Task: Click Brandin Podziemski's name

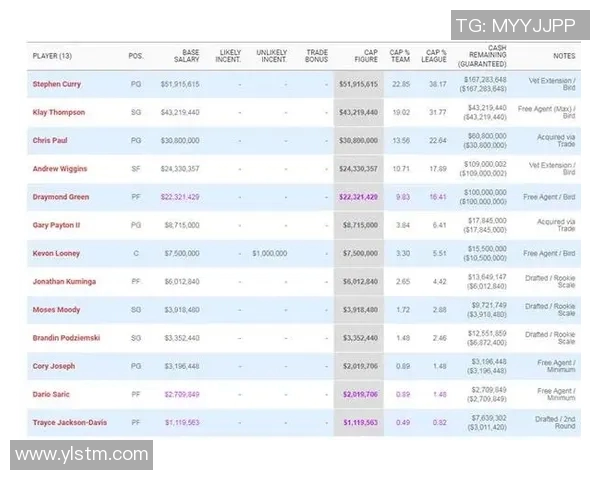Action: pos(67,338)
